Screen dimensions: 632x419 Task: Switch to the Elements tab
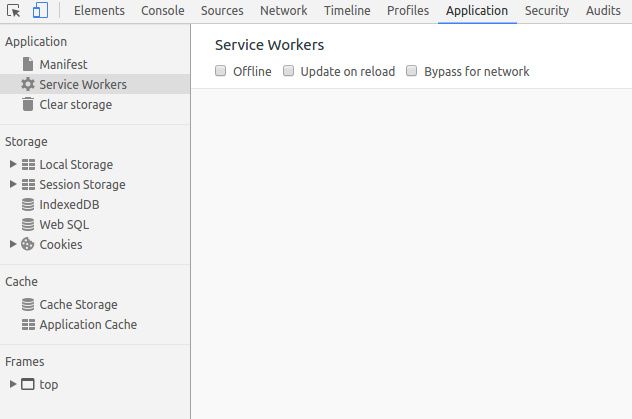pyautogui.click(x=99, y=11)
